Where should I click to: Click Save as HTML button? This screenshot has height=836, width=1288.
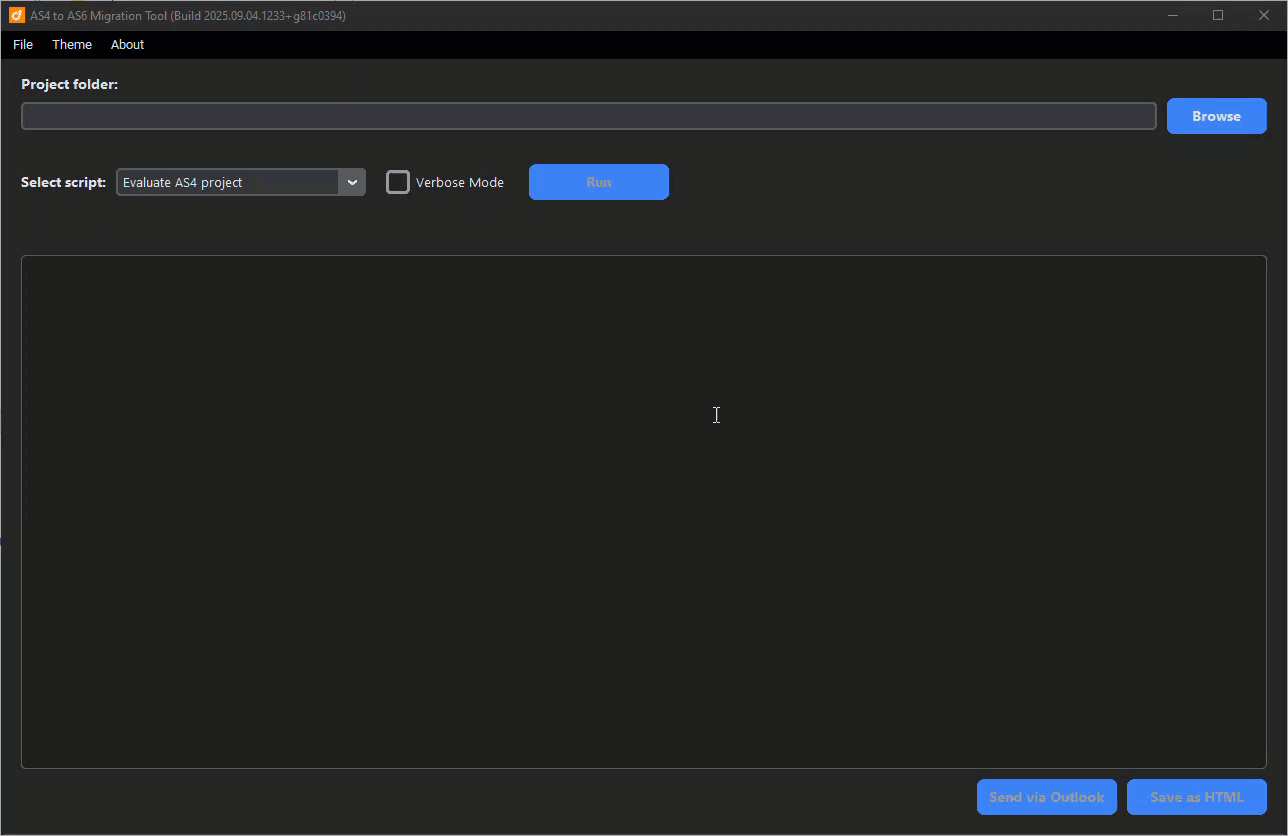1197,797
